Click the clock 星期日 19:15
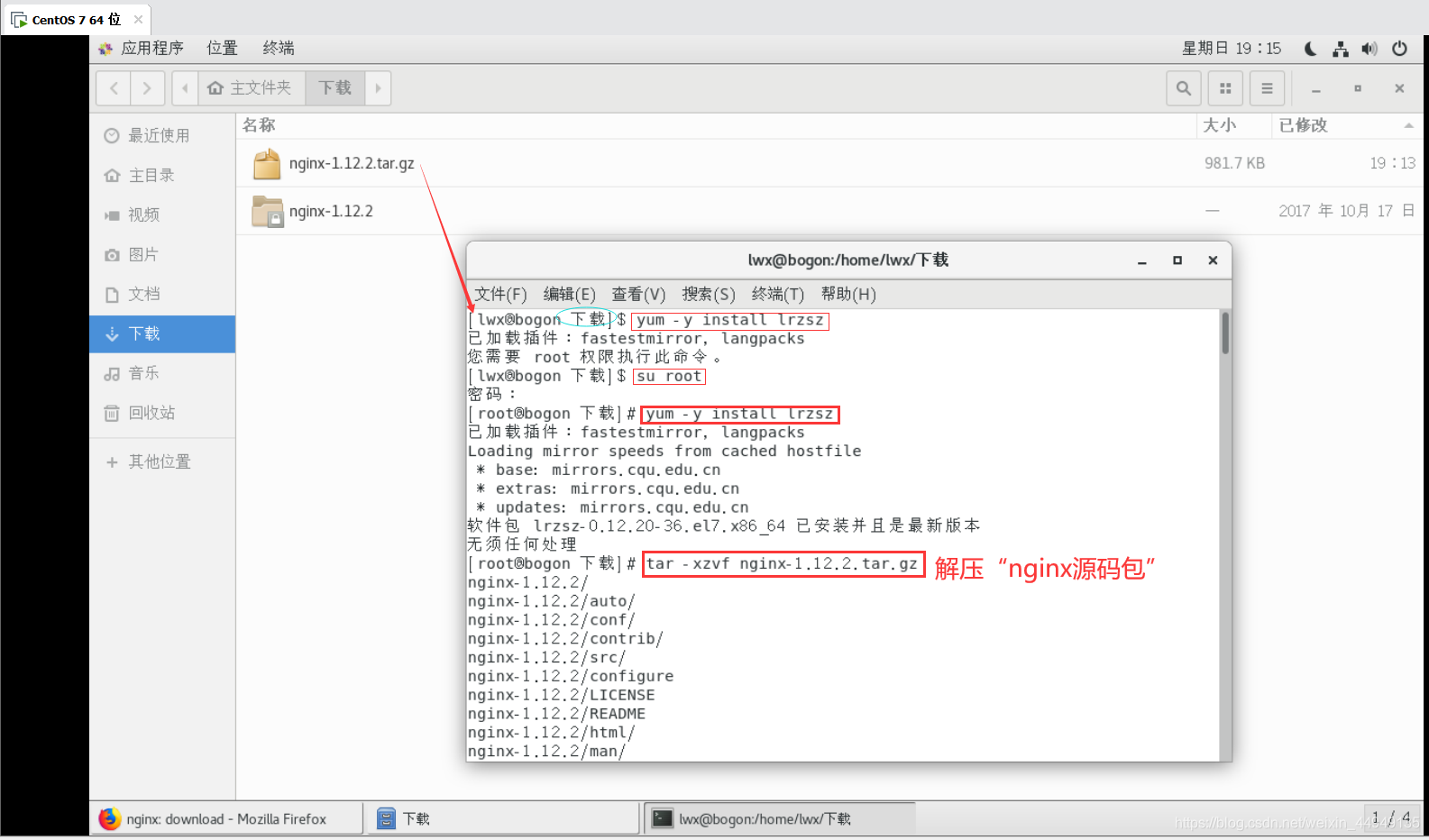Image resolution: width=1429 pixels, height=840 pixels. [x=1232, y=48]
